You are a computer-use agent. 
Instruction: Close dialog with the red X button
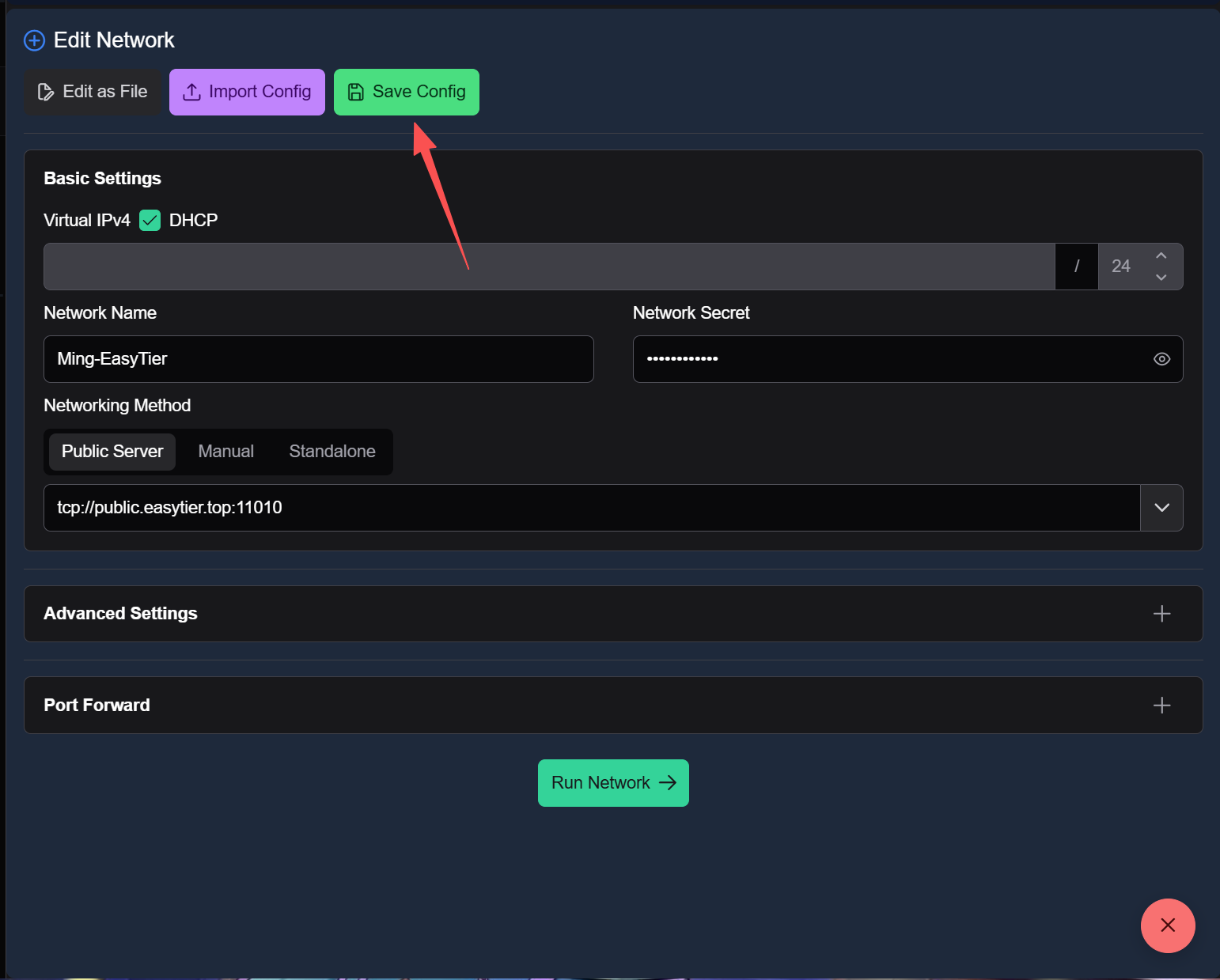1167,925
